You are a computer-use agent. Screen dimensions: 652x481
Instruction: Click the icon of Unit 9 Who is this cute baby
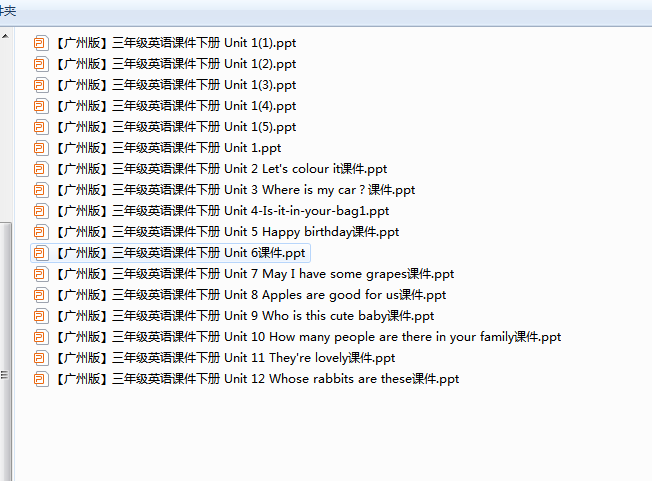pyautogui.click(x=41, y=316)
